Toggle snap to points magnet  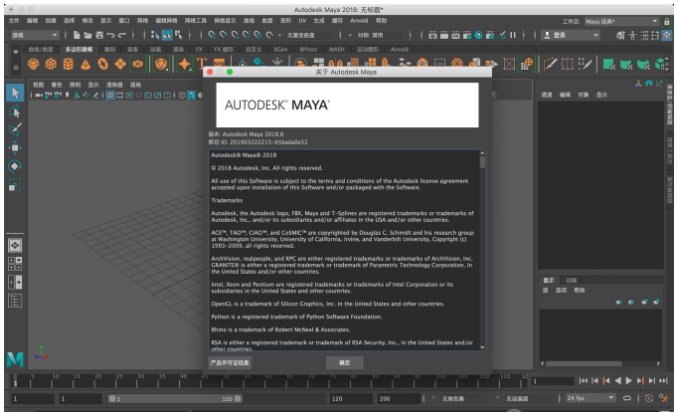235,35
